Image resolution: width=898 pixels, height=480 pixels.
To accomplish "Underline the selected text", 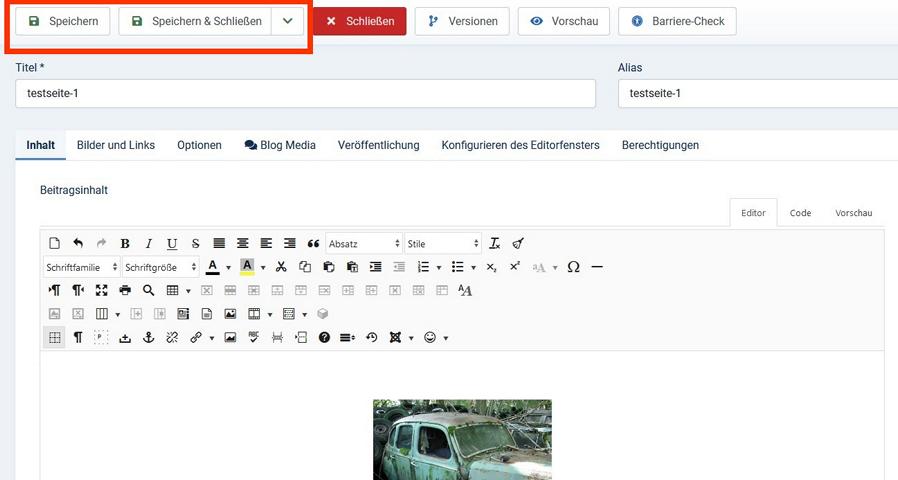I will point(172,243).
